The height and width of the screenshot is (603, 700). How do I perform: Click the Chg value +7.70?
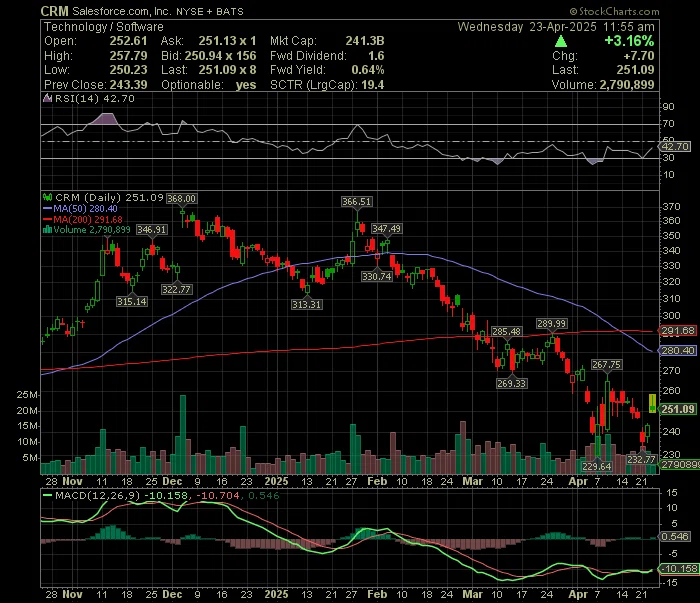pyautogui.click(x=639, y=56)
